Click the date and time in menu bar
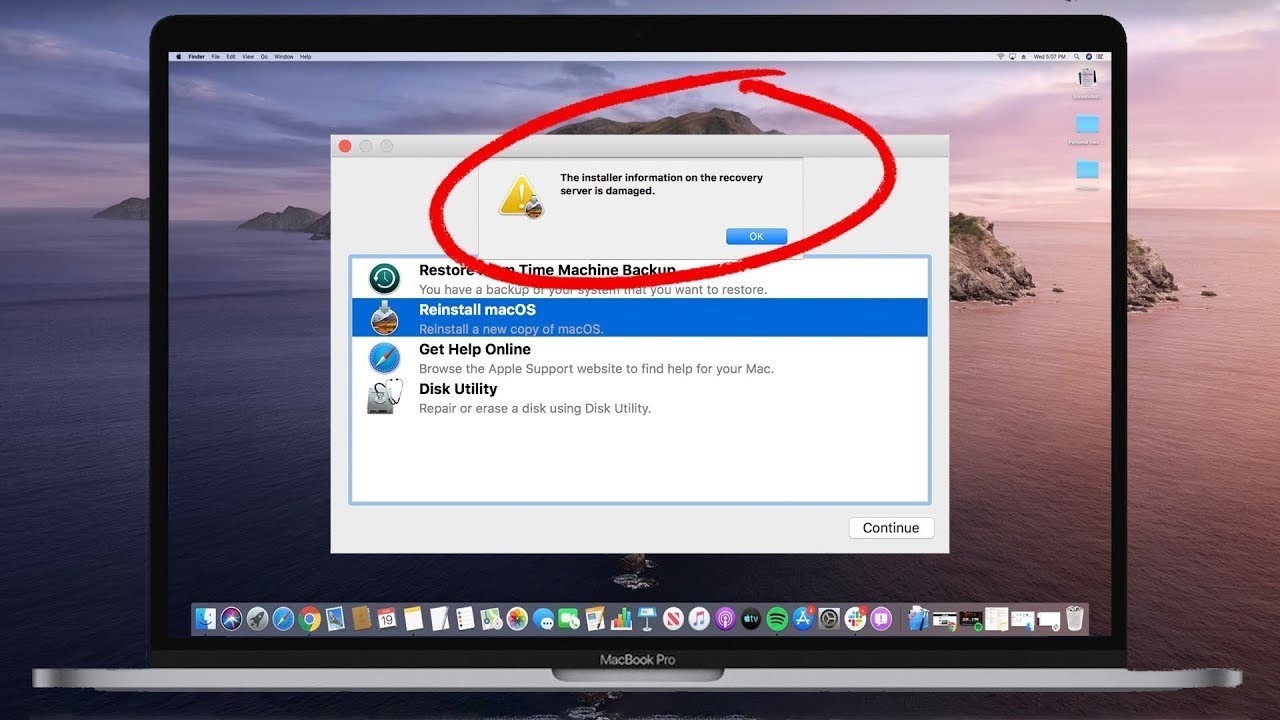This screenshot has height=720, width=1280. coord(1049,57)
